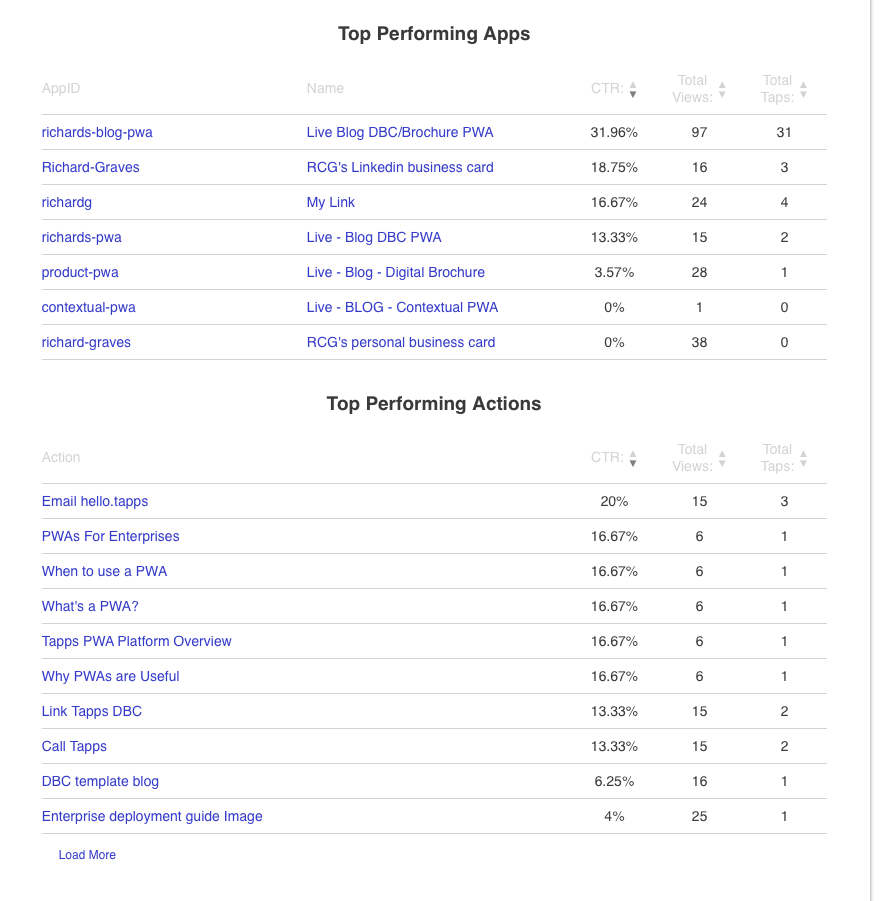The height and width of the screenshot is (901, 894).
Task: Sort actions table by Total Taps arrows
Action: tap(803, 458)
